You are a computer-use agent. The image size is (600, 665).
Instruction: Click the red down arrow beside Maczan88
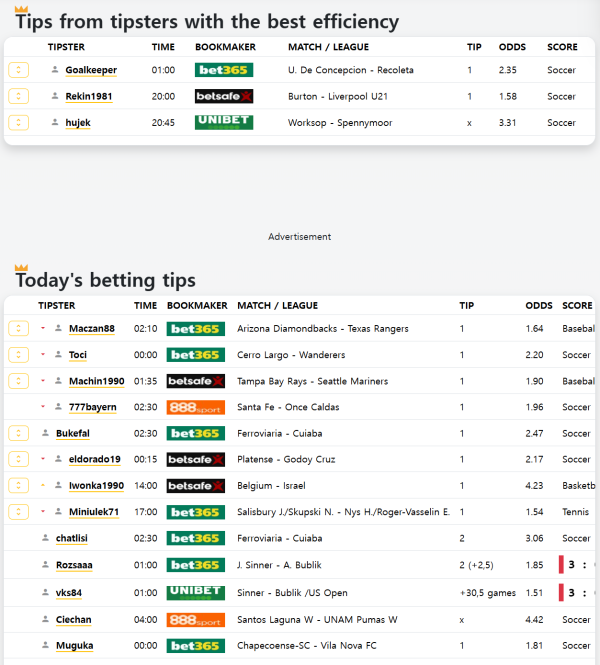43,329
